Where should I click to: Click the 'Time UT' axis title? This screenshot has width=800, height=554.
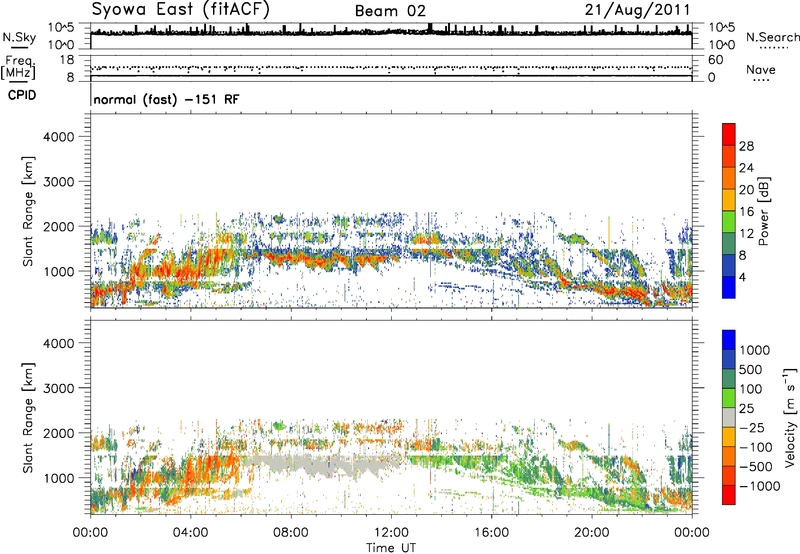pos(391,548)
